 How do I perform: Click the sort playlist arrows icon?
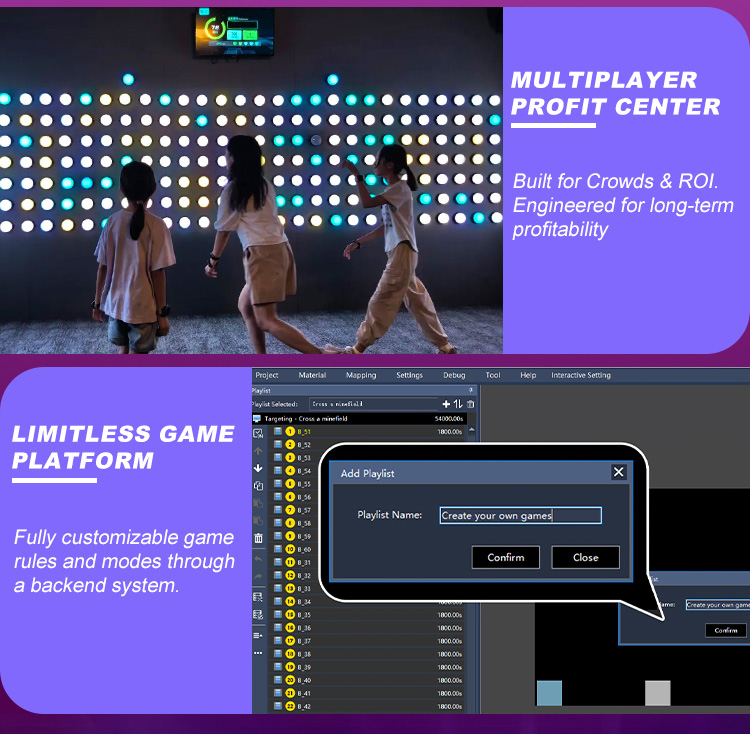(458, 404)
